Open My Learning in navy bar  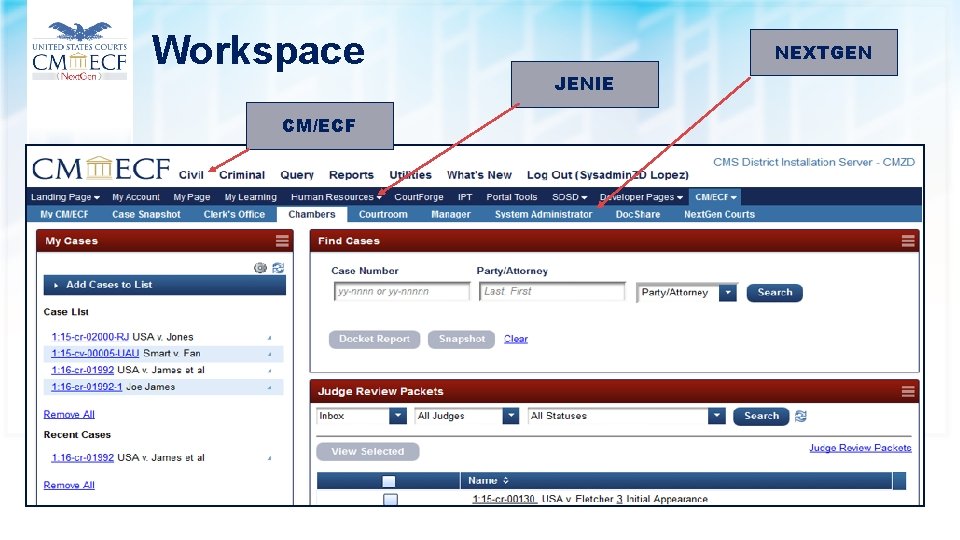coord(250,197)
